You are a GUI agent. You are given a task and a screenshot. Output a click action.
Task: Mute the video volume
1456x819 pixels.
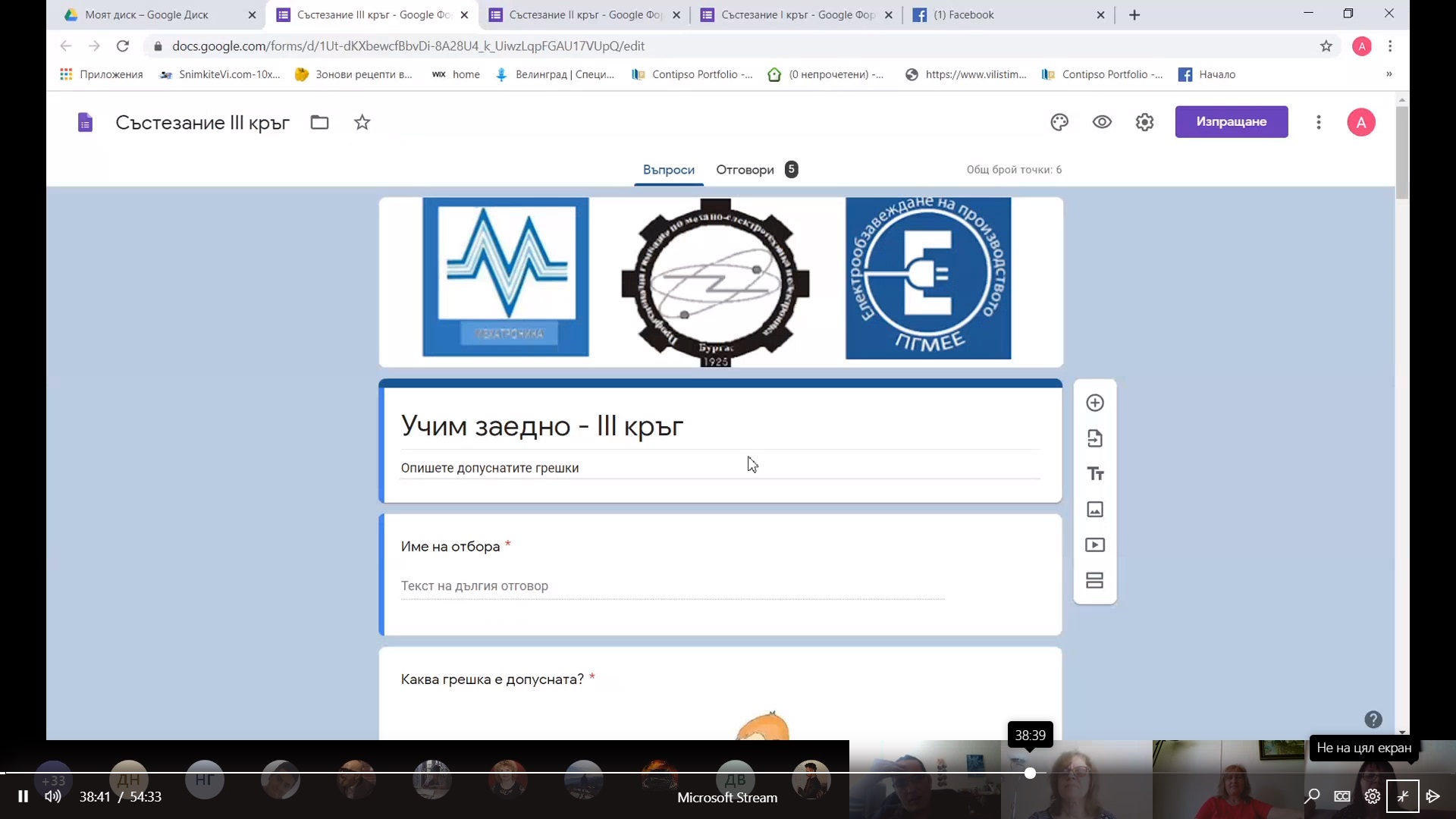pos(52,796)
